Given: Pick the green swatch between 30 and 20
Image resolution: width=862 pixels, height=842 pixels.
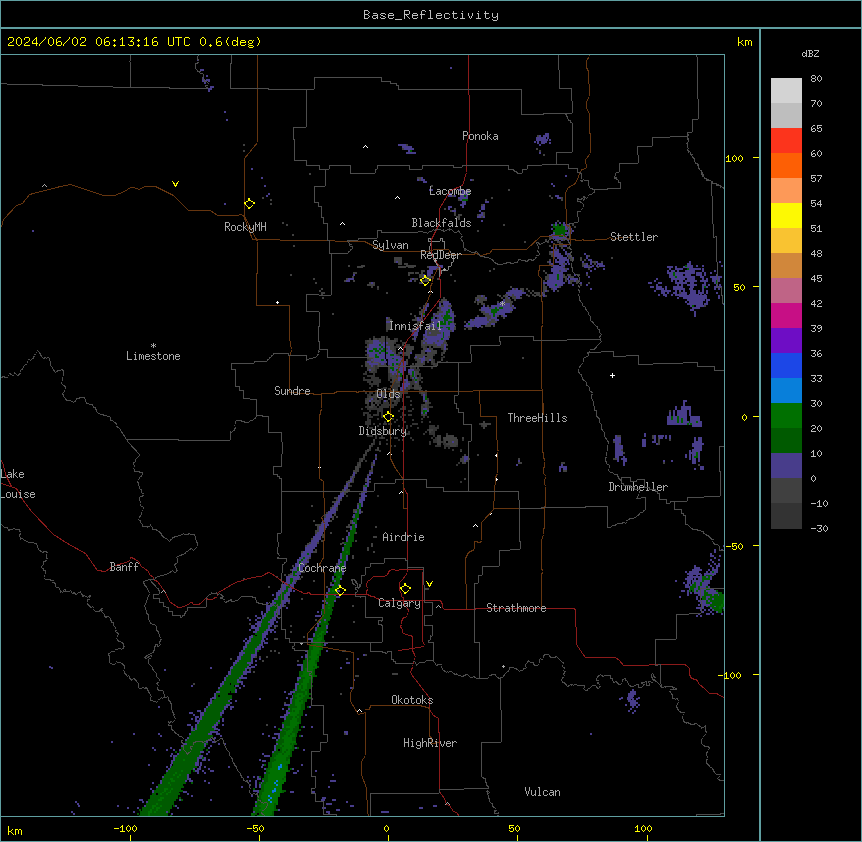Looking at the screenshot, I should (786, 416).
